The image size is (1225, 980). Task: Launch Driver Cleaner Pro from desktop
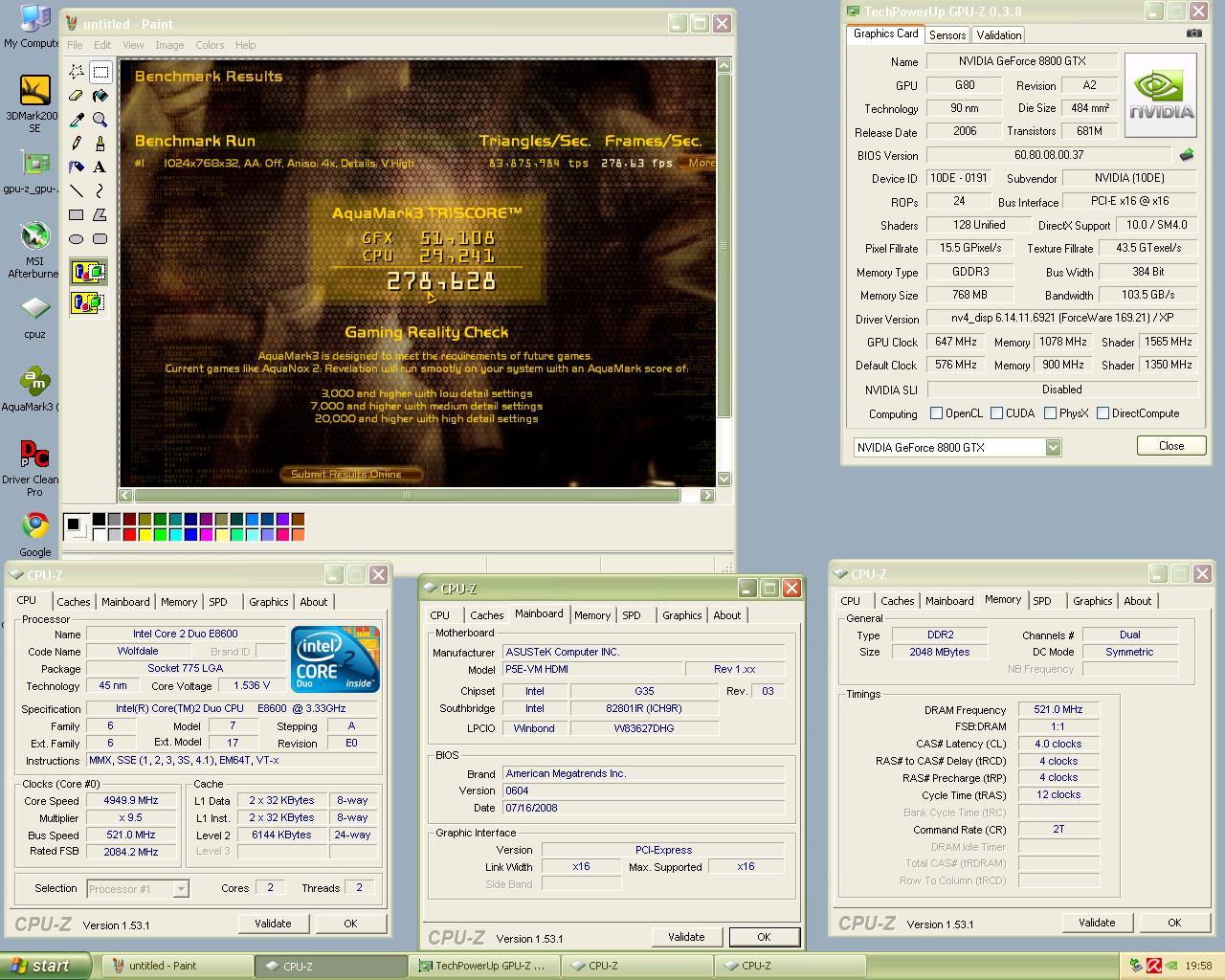pos(33,468)
